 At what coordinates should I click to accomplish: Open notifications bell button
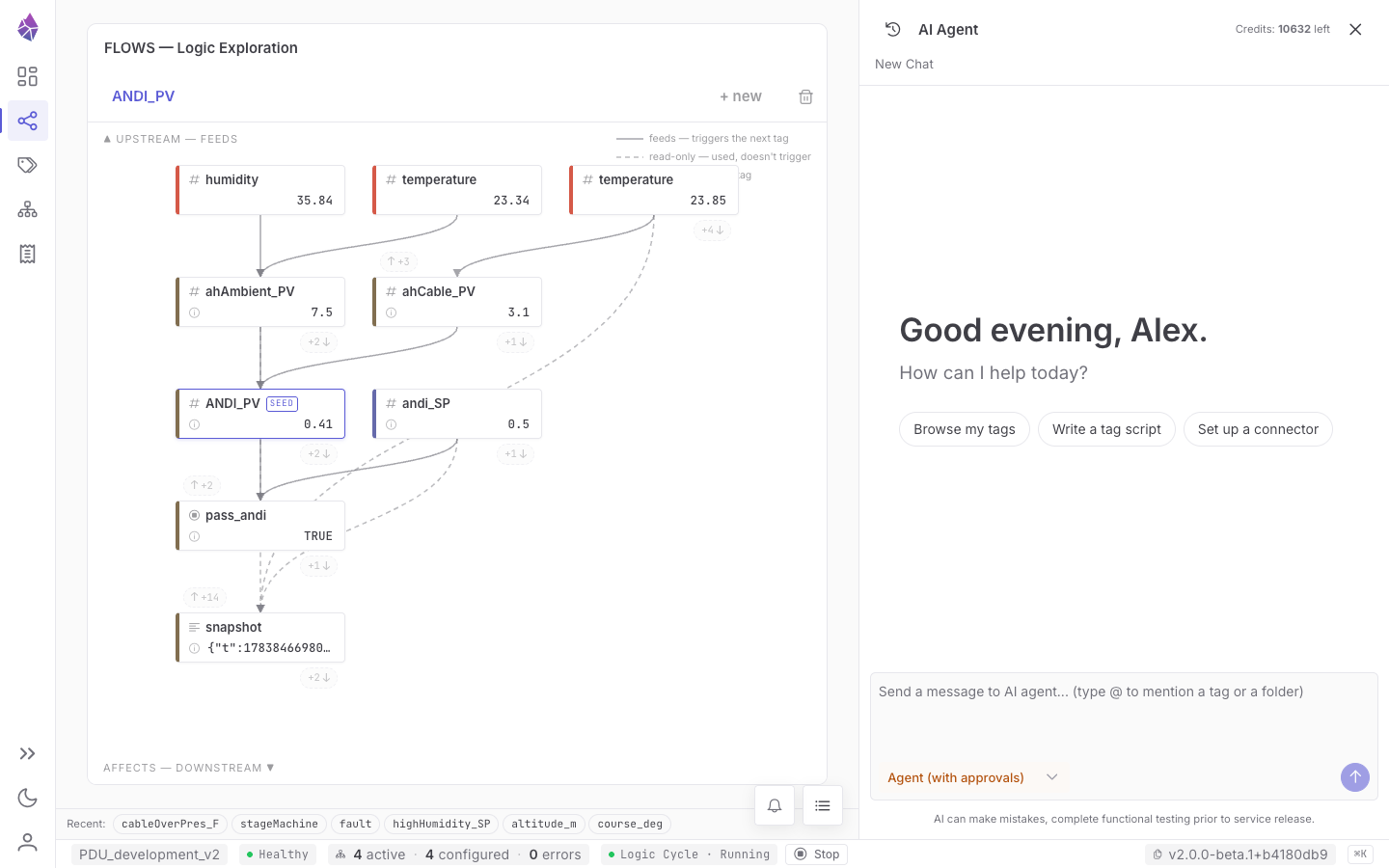pyautogui.click(x=775, y=805)
